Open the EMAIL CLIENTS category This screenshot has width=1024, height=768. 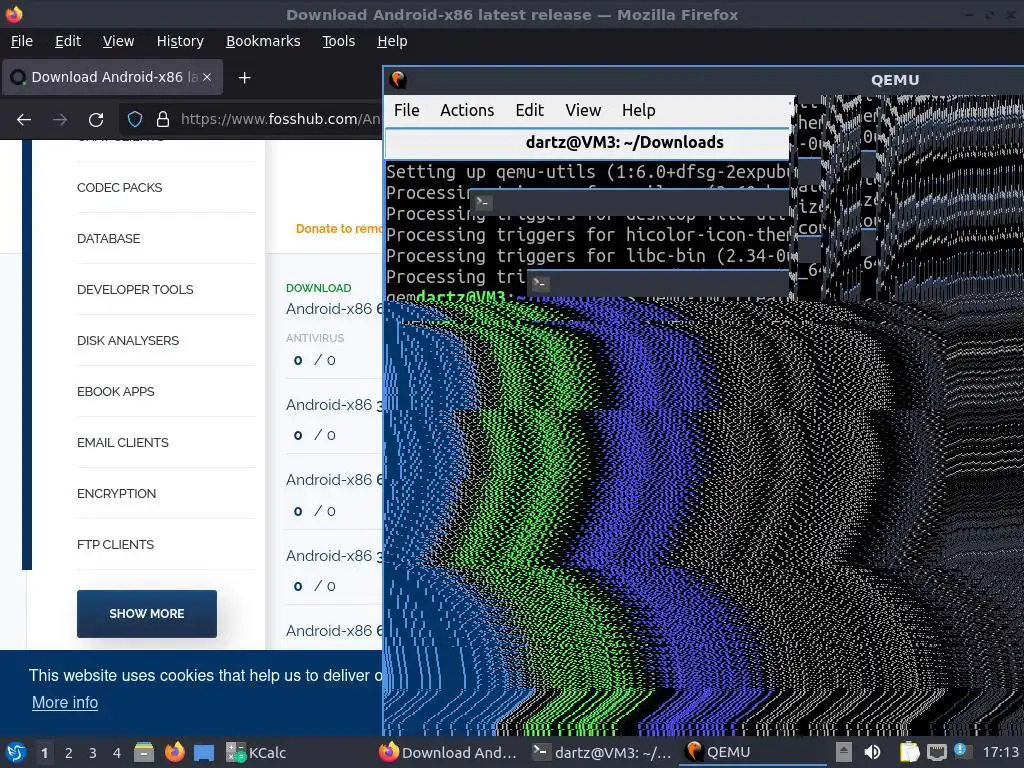click(x=123, y=442)
